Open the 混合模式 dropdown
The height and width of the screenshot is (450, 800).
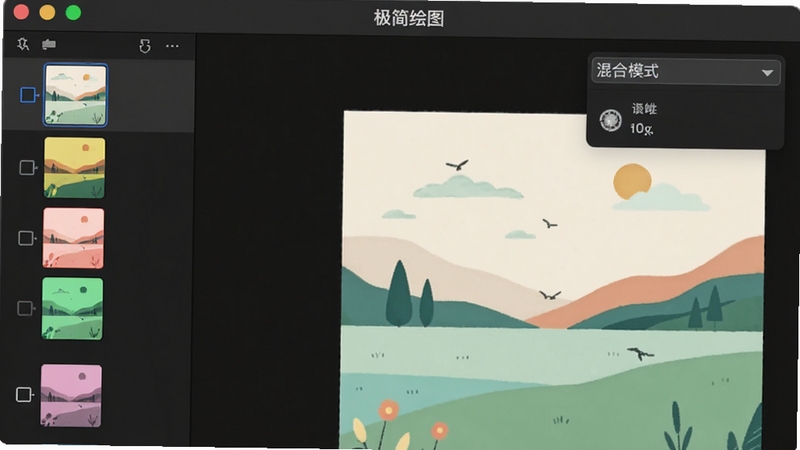tap(686, 71)
